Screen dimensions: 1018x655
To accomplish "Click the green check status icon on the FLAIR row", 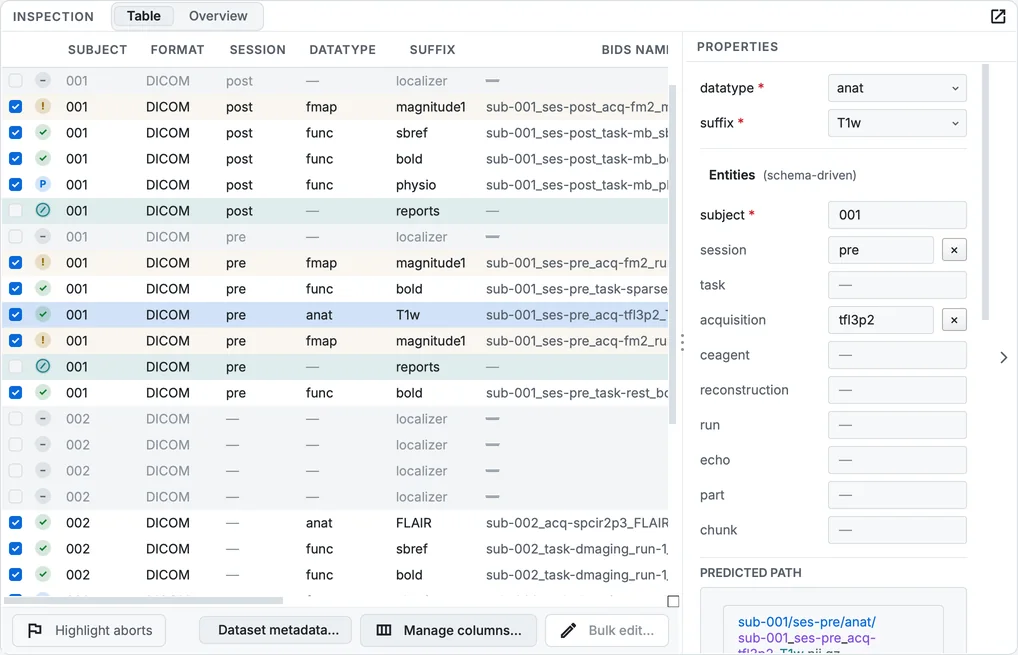I will [43, 522].
